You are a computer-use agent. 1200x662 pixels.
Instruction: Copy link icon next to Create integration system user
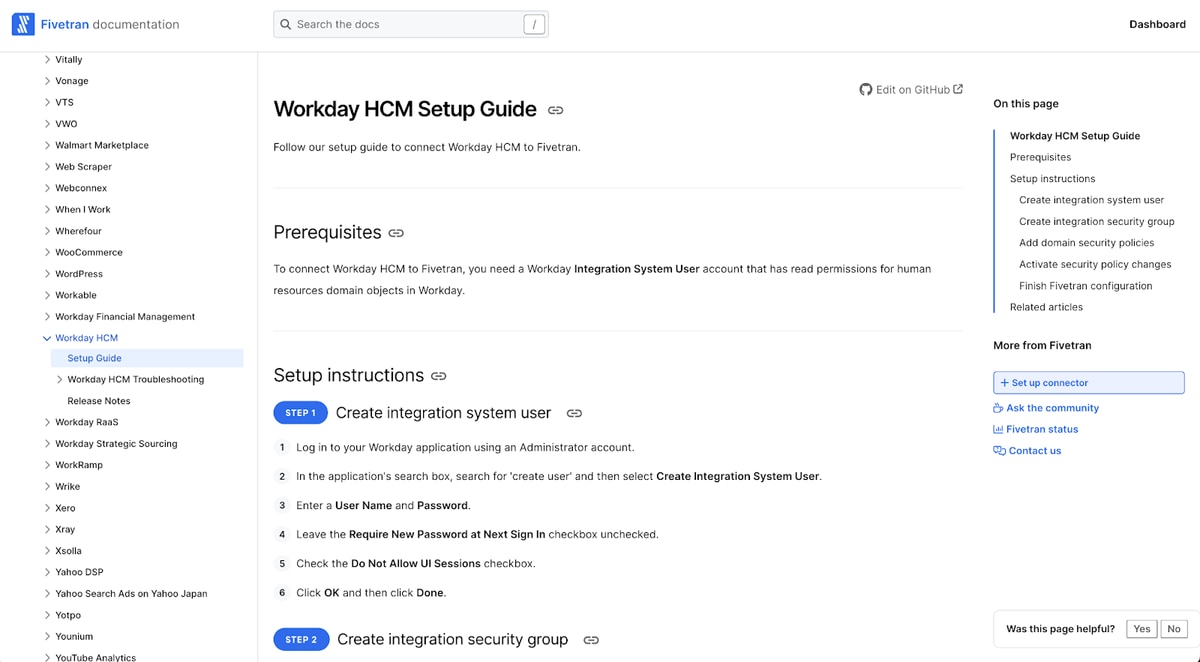574,413
